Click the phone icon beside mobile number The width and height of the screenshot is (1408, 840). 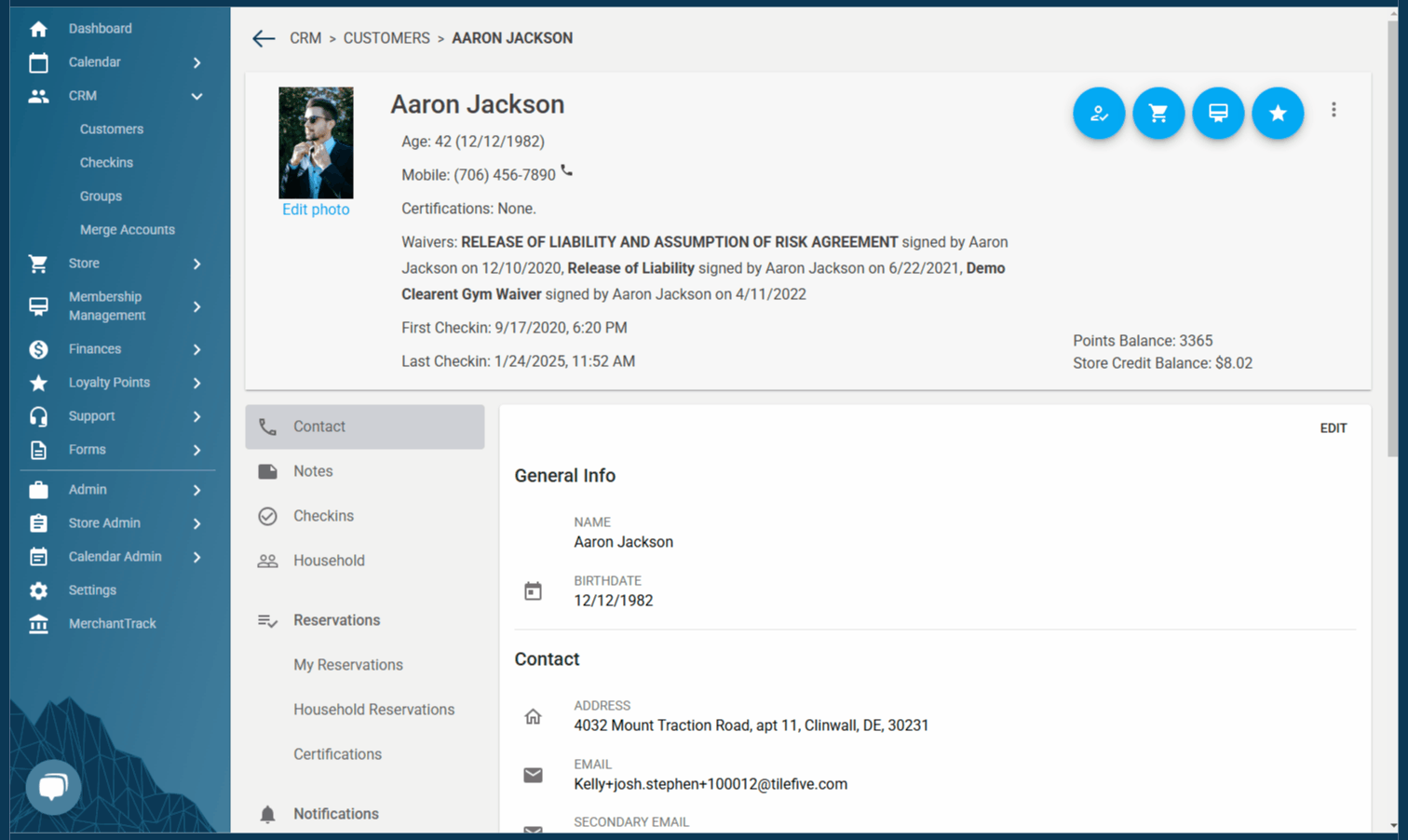pos(567,171)
